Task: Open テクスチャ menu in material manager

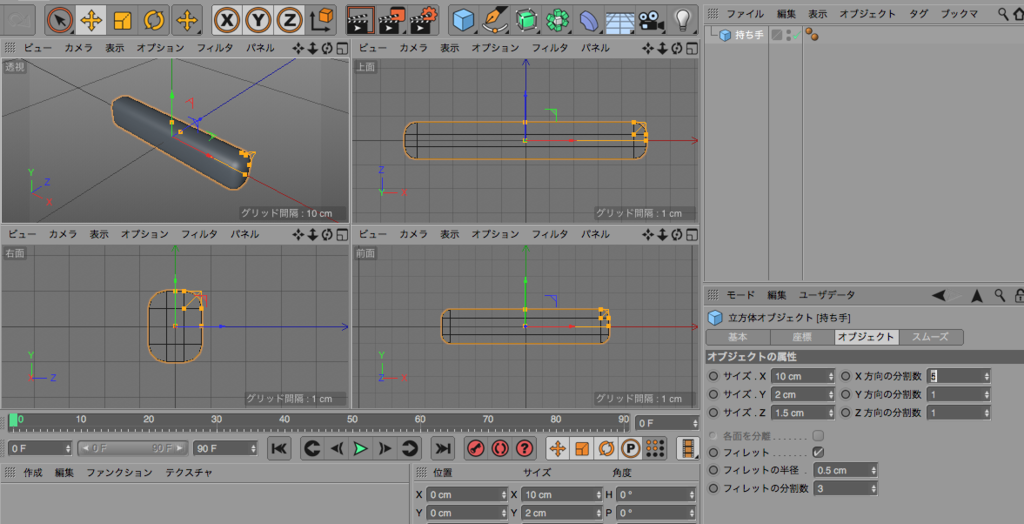Action: click(188, 472)
